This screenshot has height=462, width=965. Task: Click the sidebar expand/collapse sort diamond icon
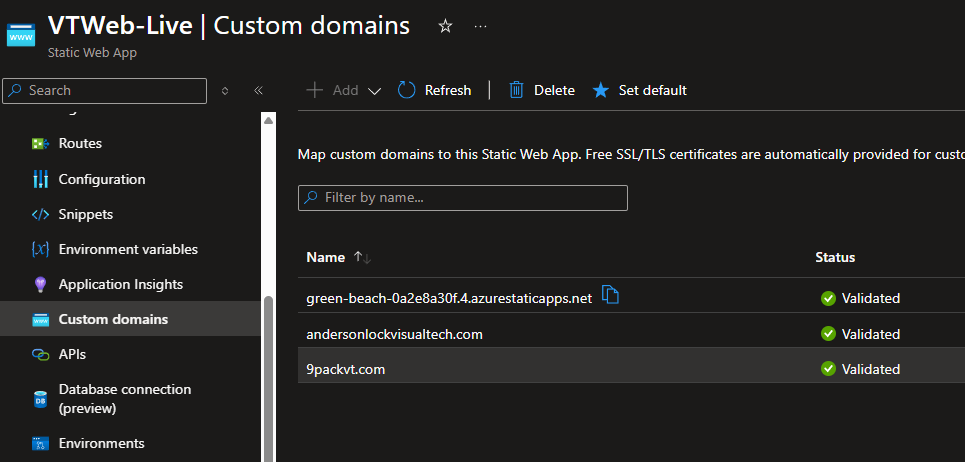[225, 90]
